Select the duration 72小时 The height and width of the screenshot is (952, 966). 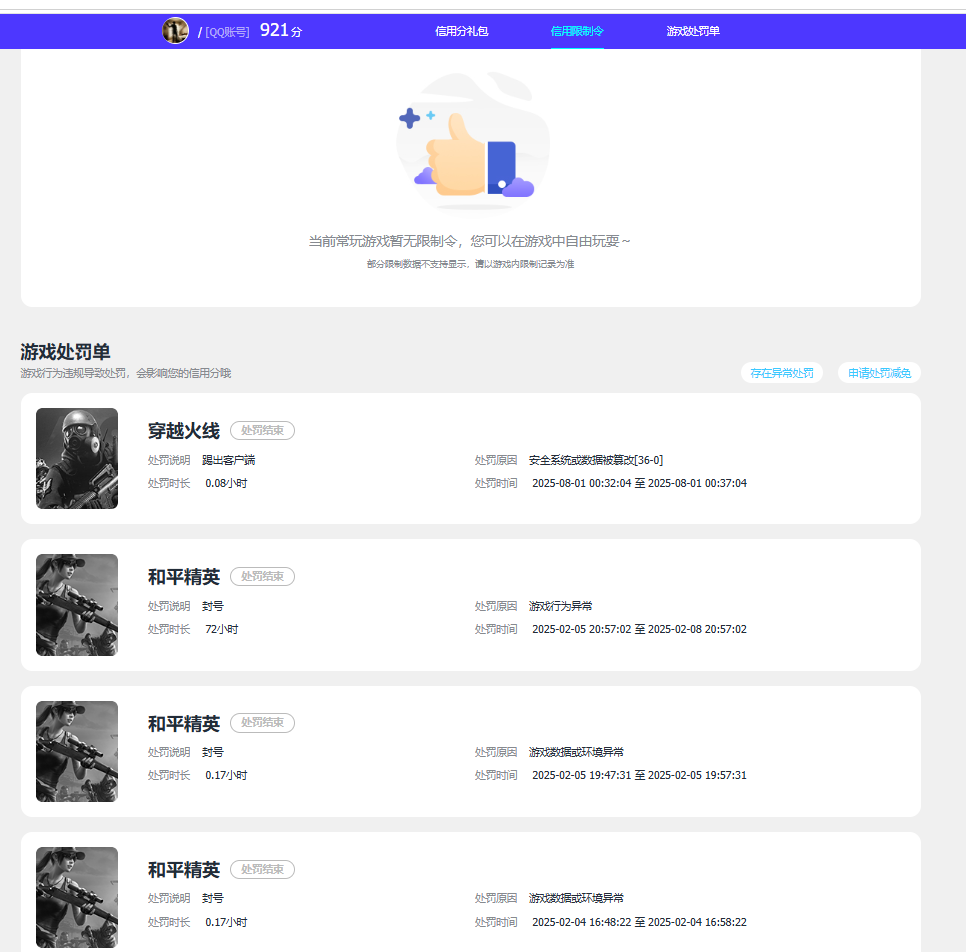(222, 629)
